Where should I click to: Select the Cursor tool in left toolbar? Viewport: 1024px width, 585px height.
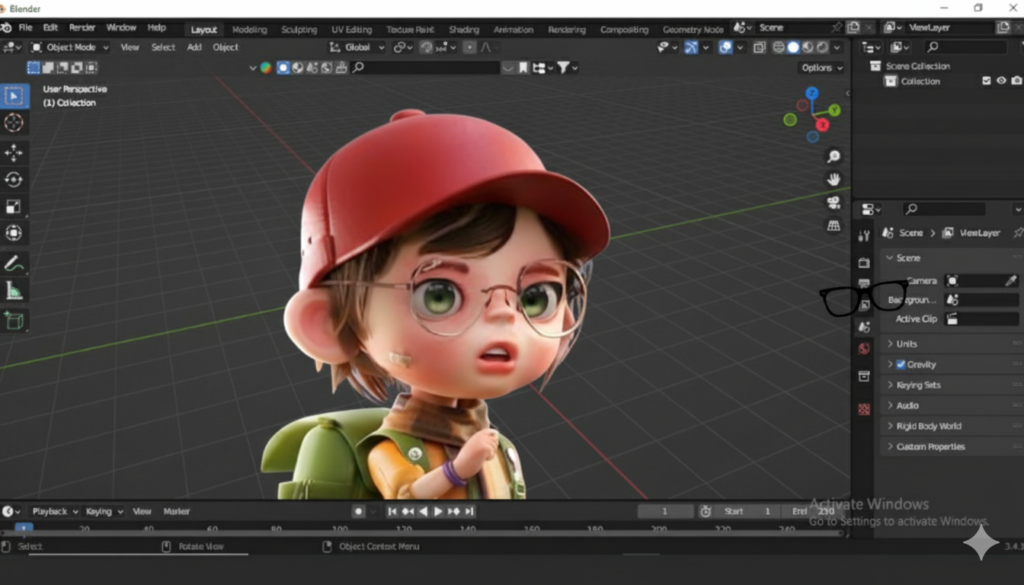pyautogui.click(x=14, y=123)
